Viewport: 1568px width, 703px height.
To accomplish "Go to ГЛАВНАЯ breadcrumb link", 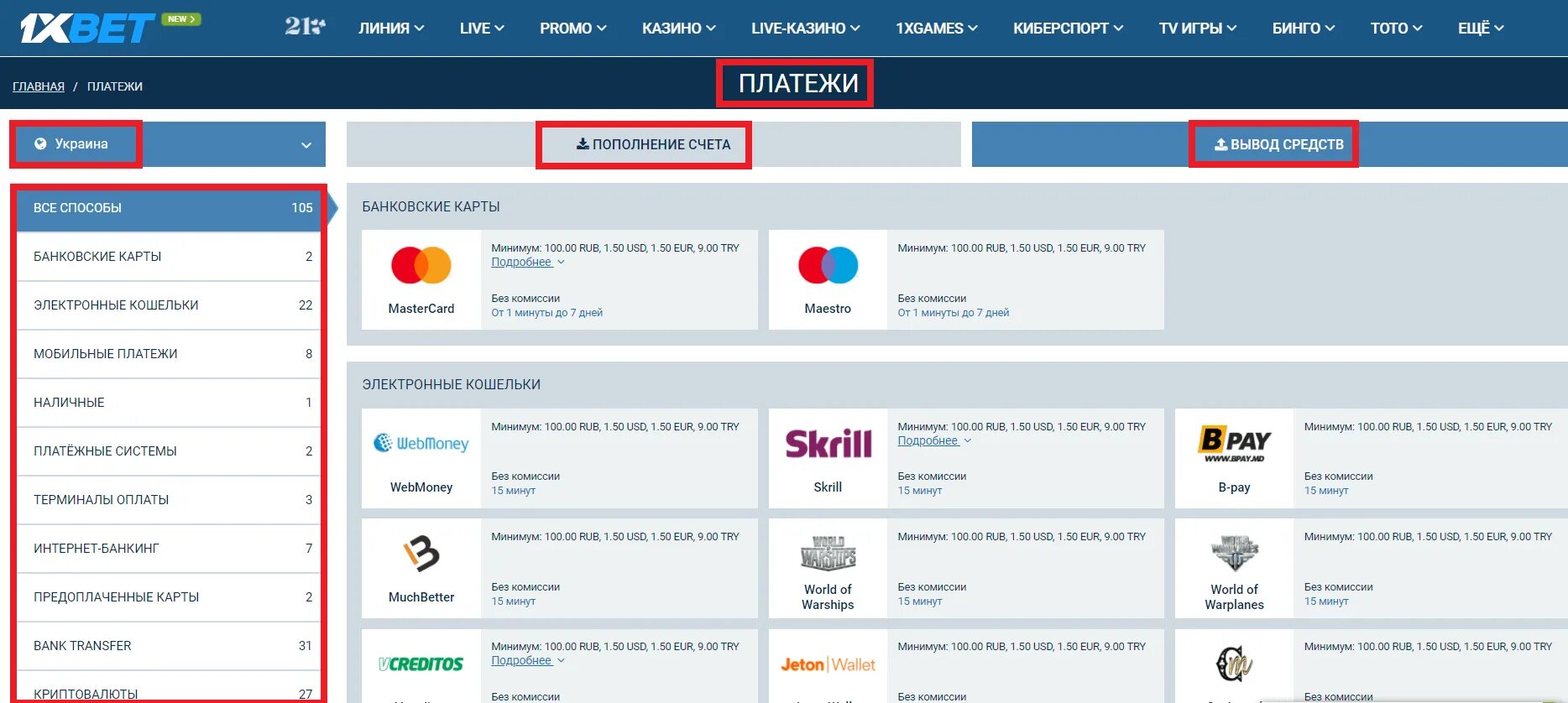I will point(39,86).
